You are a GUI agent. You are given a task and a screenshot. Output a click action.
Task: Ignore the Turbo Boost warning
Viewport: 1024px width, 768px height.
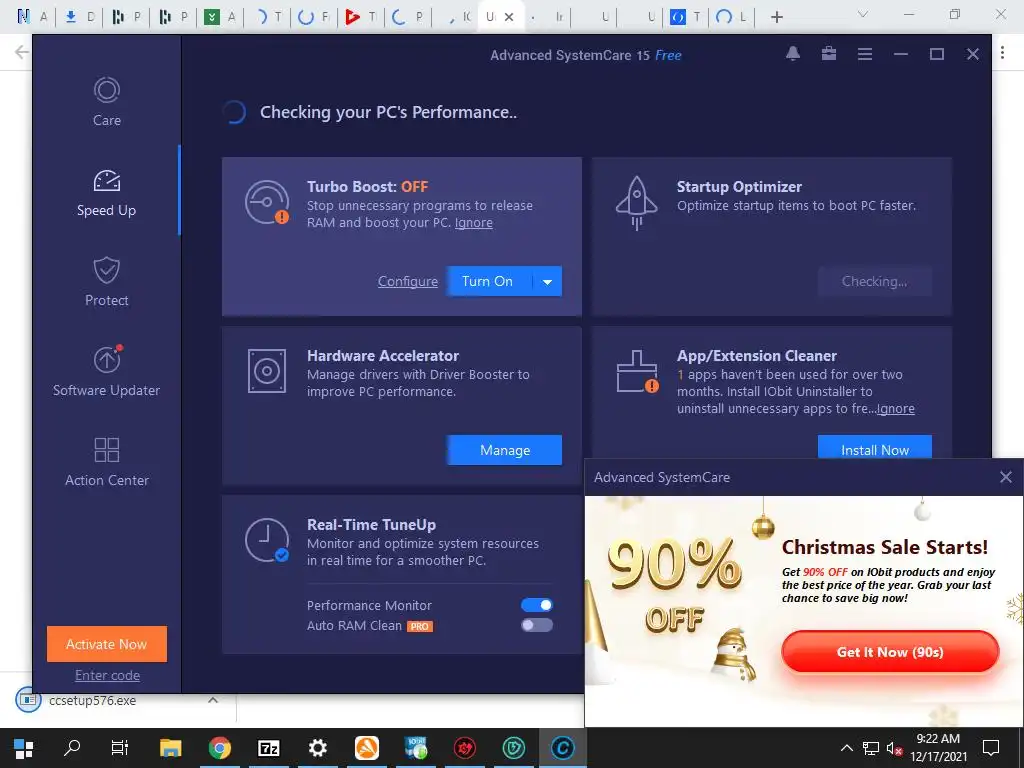(473, 223)
